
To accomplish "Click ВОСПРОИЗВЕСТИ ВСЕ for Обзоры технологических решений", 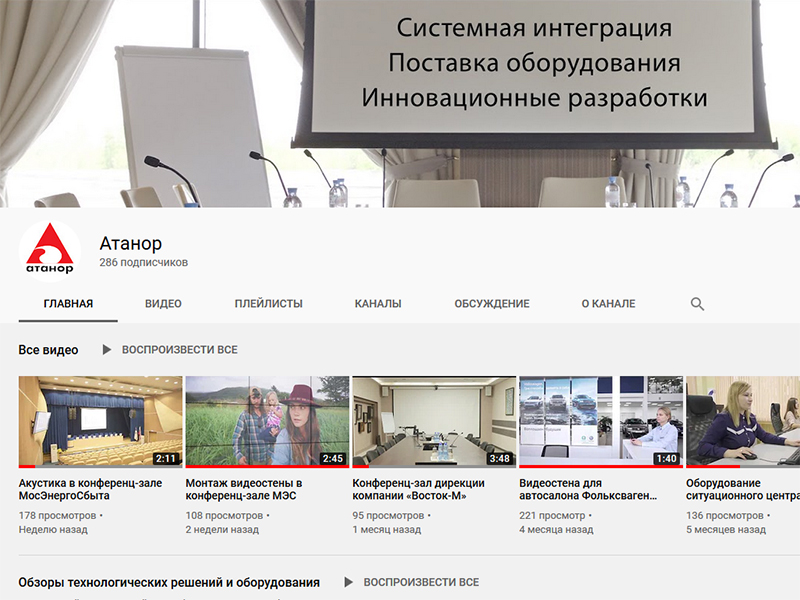I will pos(421,582).
